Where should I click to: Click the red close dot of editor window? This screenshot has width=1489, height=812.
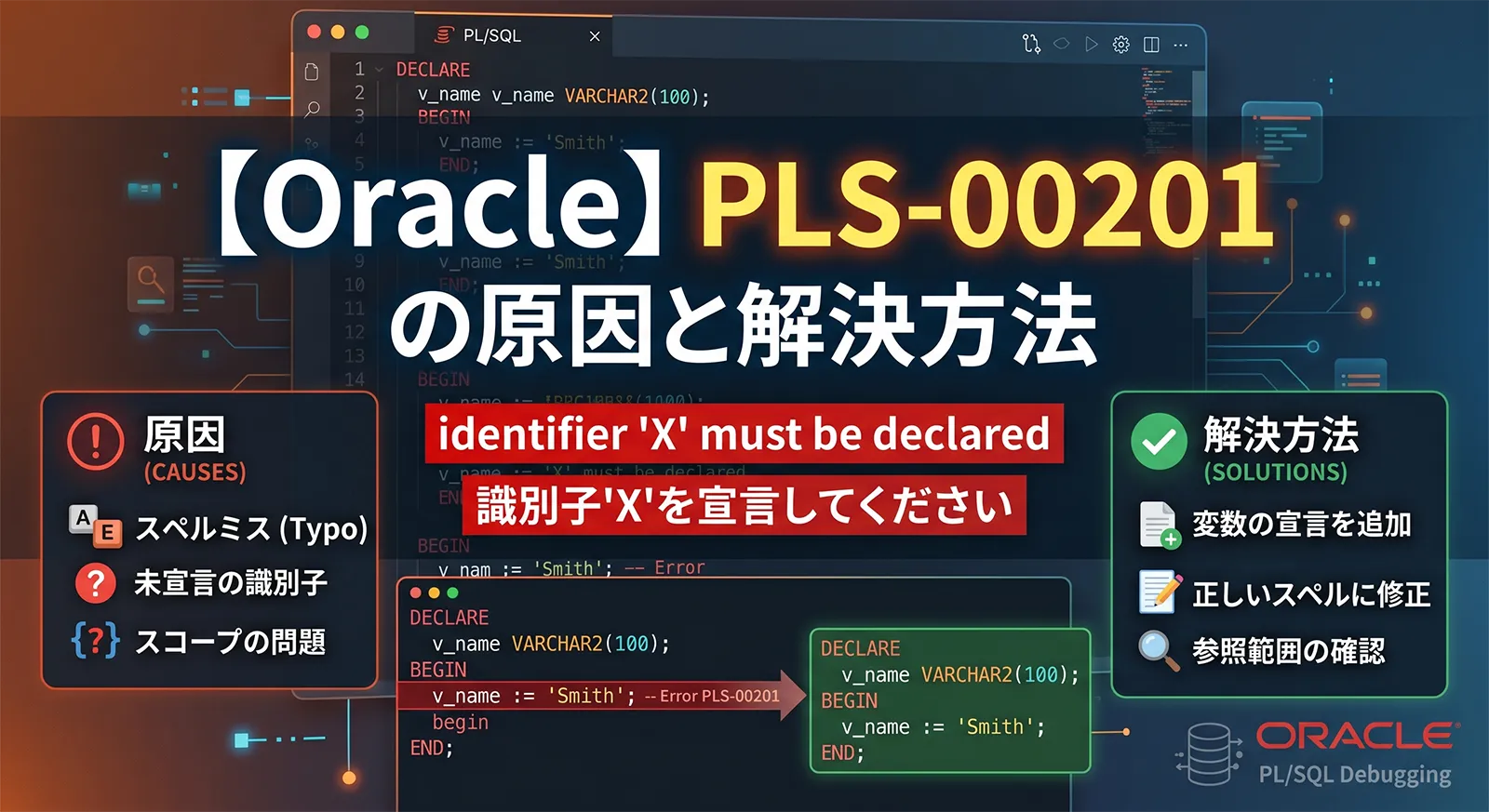click(315, 33)
